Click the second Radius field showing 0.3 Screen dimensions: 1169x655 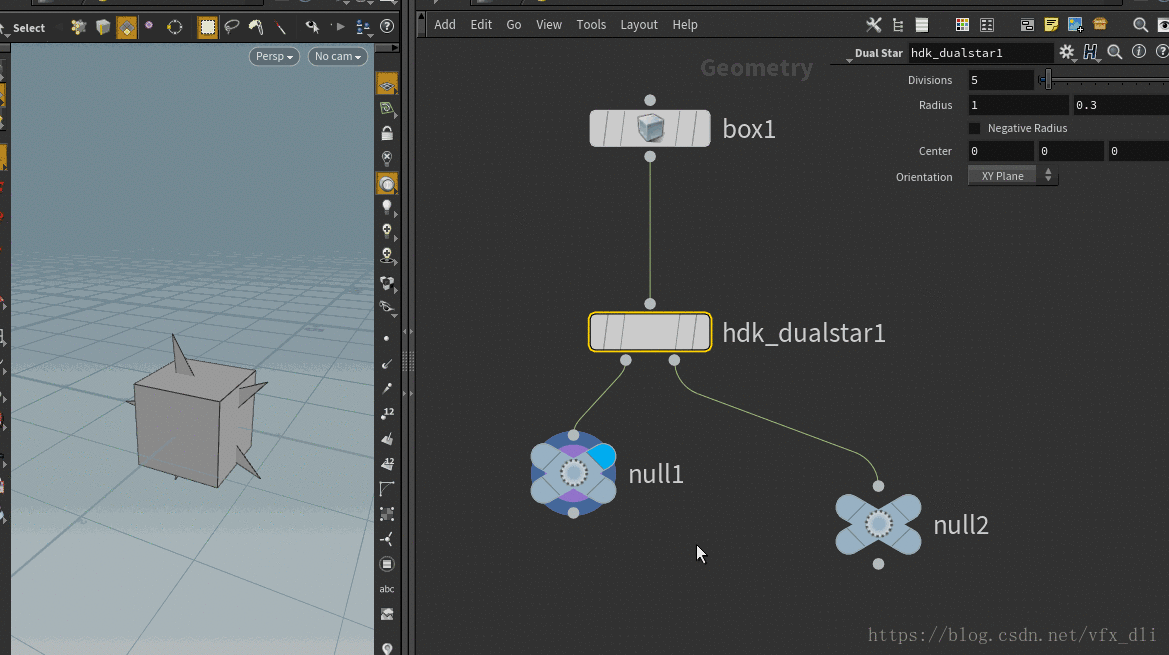[x=1121, y=105]
